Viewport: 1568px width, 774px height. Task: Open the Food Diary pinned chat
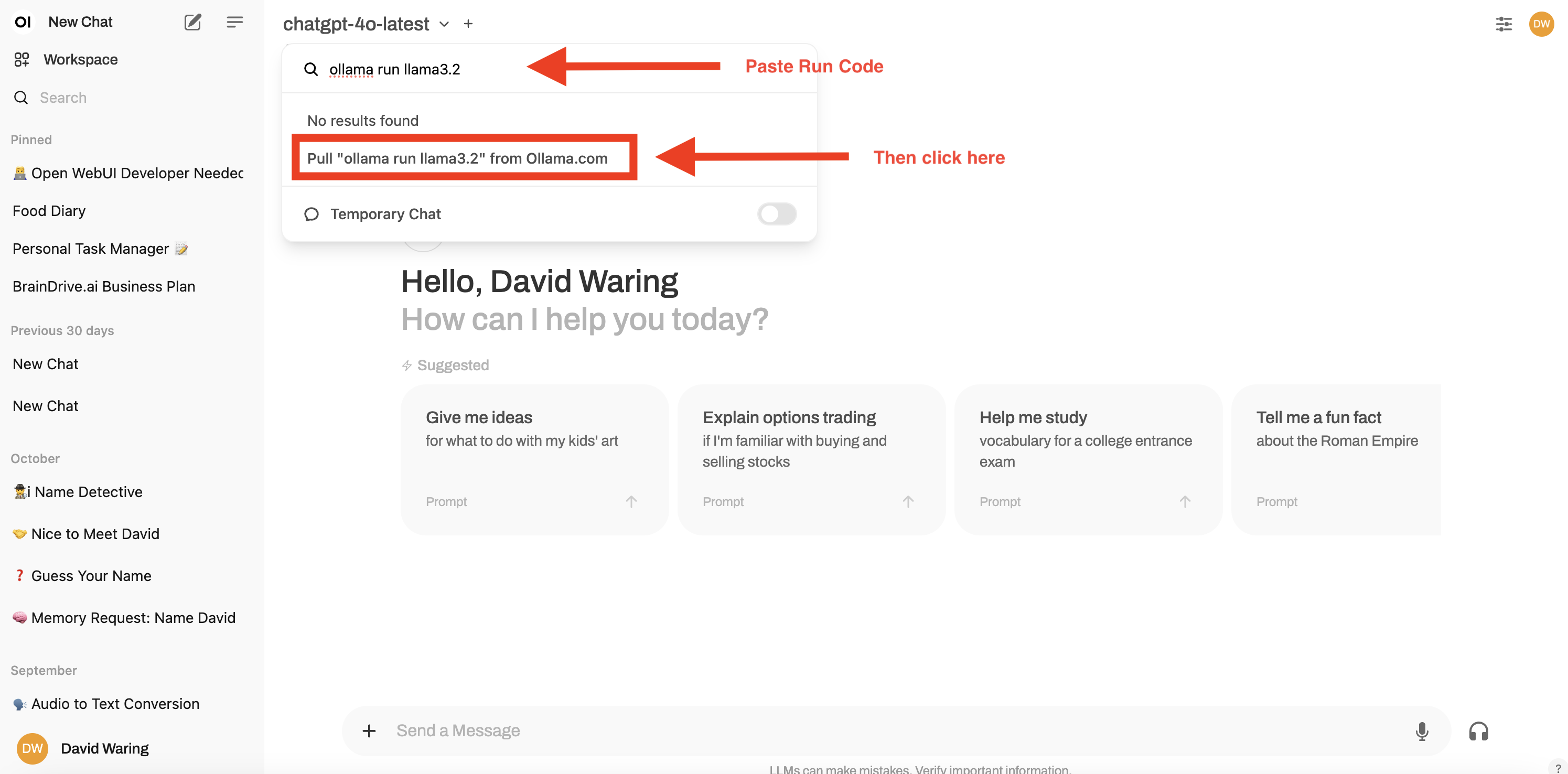49,210
